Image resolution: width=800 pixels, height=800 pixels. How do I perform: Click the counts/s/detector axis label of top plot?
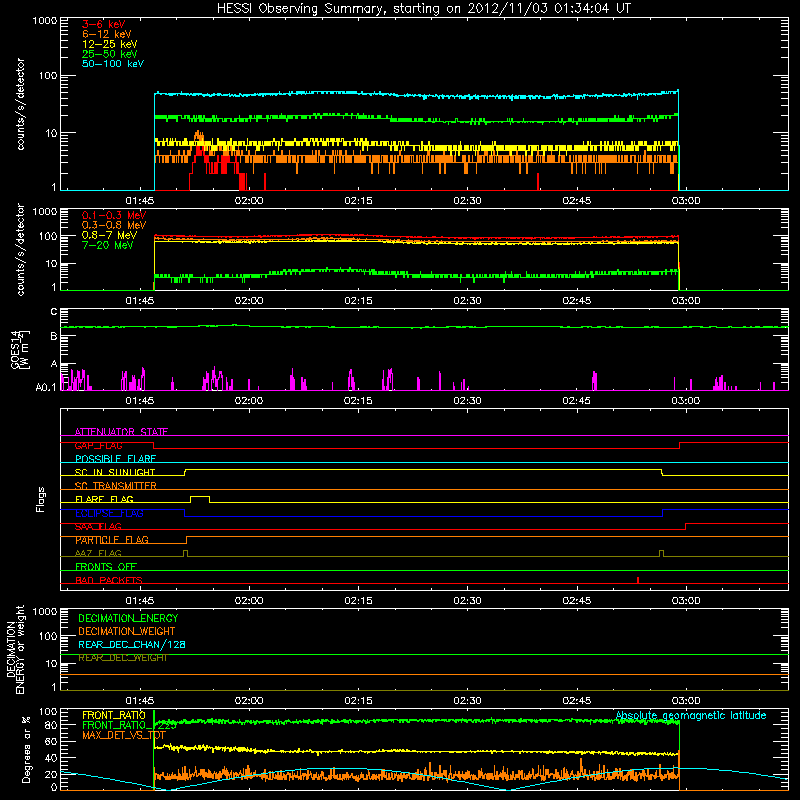(x=20, y=104)
